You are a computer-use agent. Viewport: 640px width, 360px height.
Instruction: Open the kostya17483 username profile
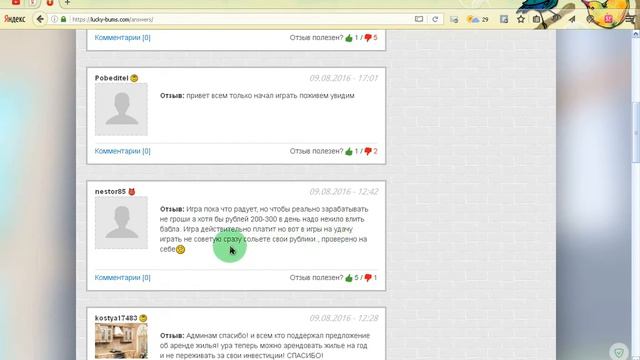[x=116, y=318]
